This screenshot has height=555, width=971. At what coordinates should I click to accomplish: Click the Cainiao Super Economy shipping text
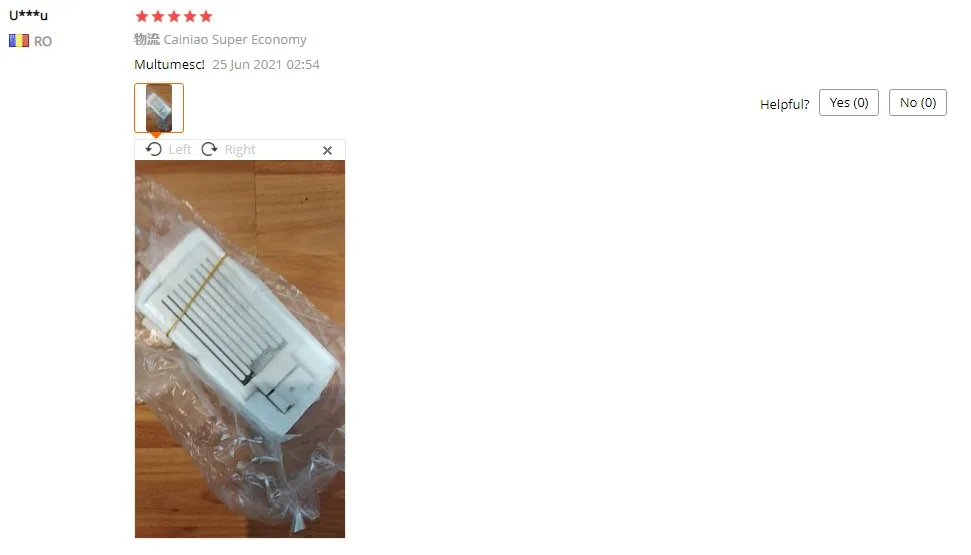tap(235, 40)
